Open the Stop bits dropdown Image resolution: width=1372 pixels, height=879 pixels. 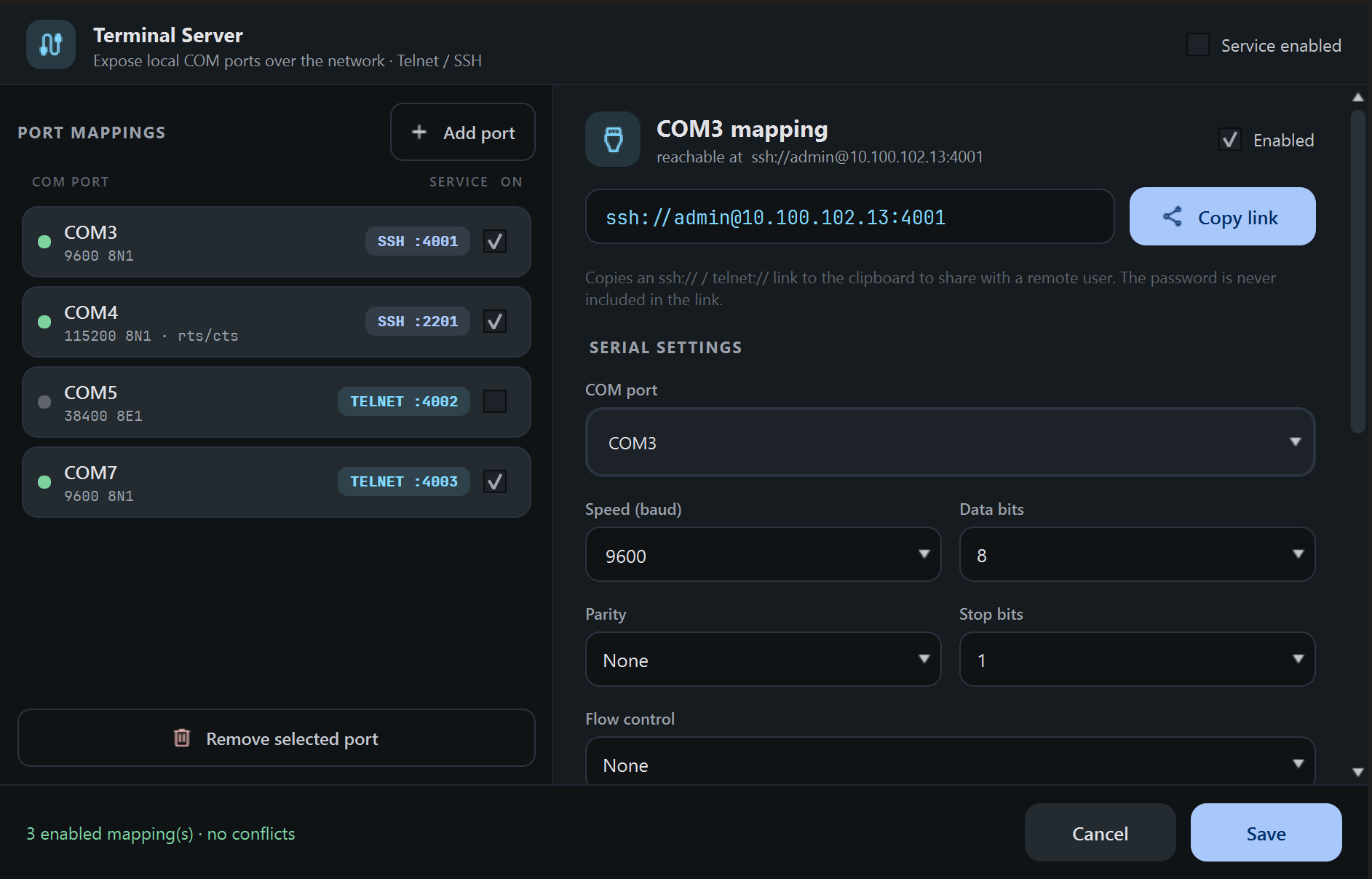(x=1137, y=660)
